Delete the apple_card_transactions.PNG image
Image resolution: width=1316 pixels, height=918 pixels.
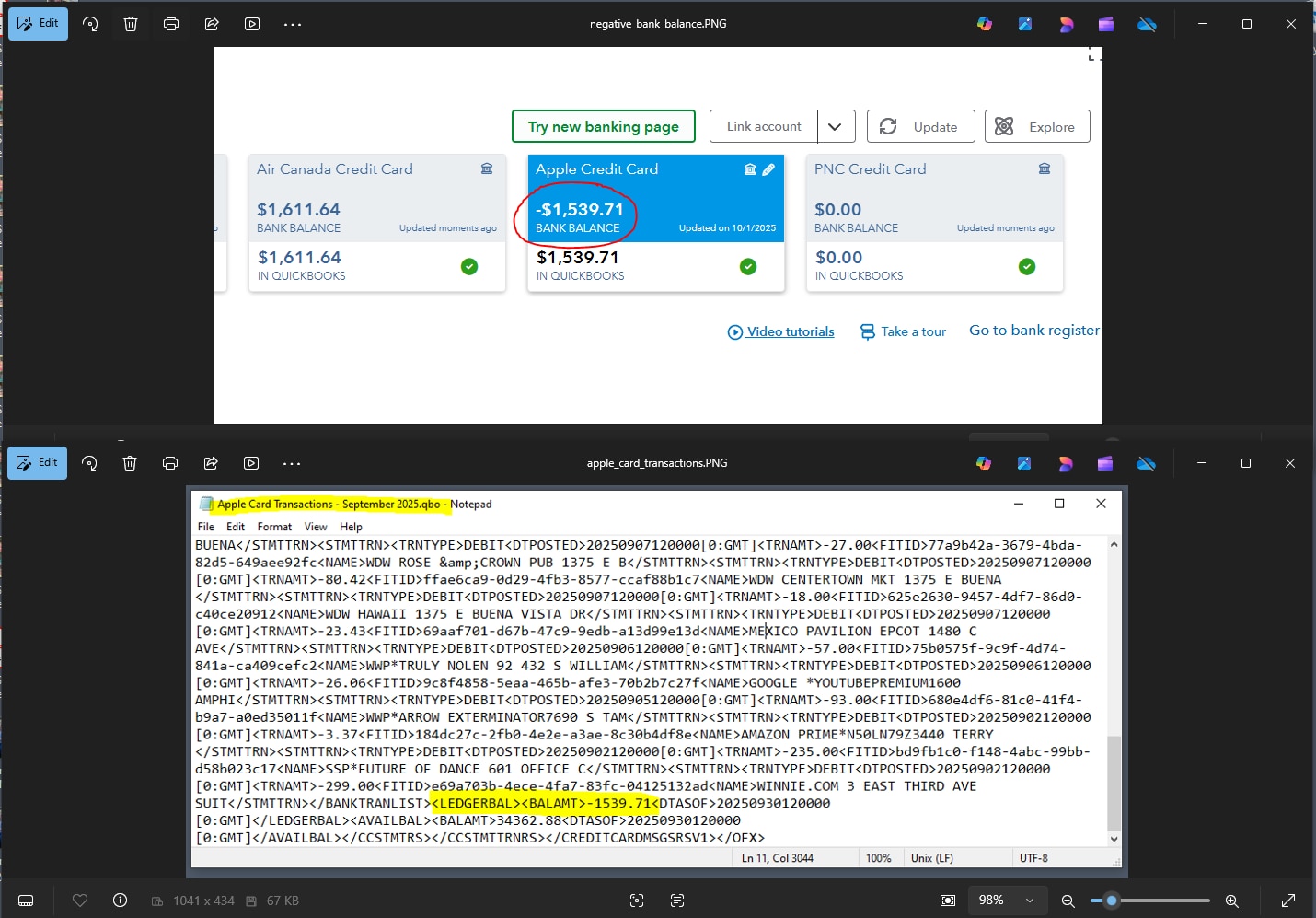coord(130,463)
